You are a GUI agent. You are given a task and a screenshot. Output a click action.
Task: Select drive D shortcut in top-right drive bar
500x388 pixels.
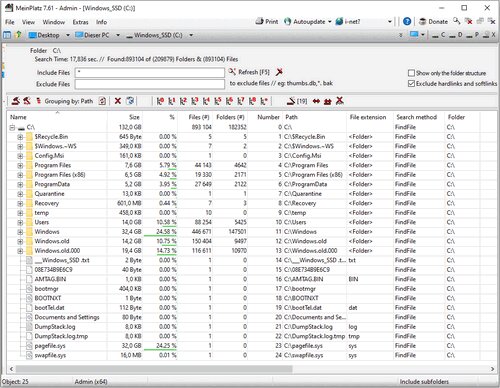click(456, 35)
